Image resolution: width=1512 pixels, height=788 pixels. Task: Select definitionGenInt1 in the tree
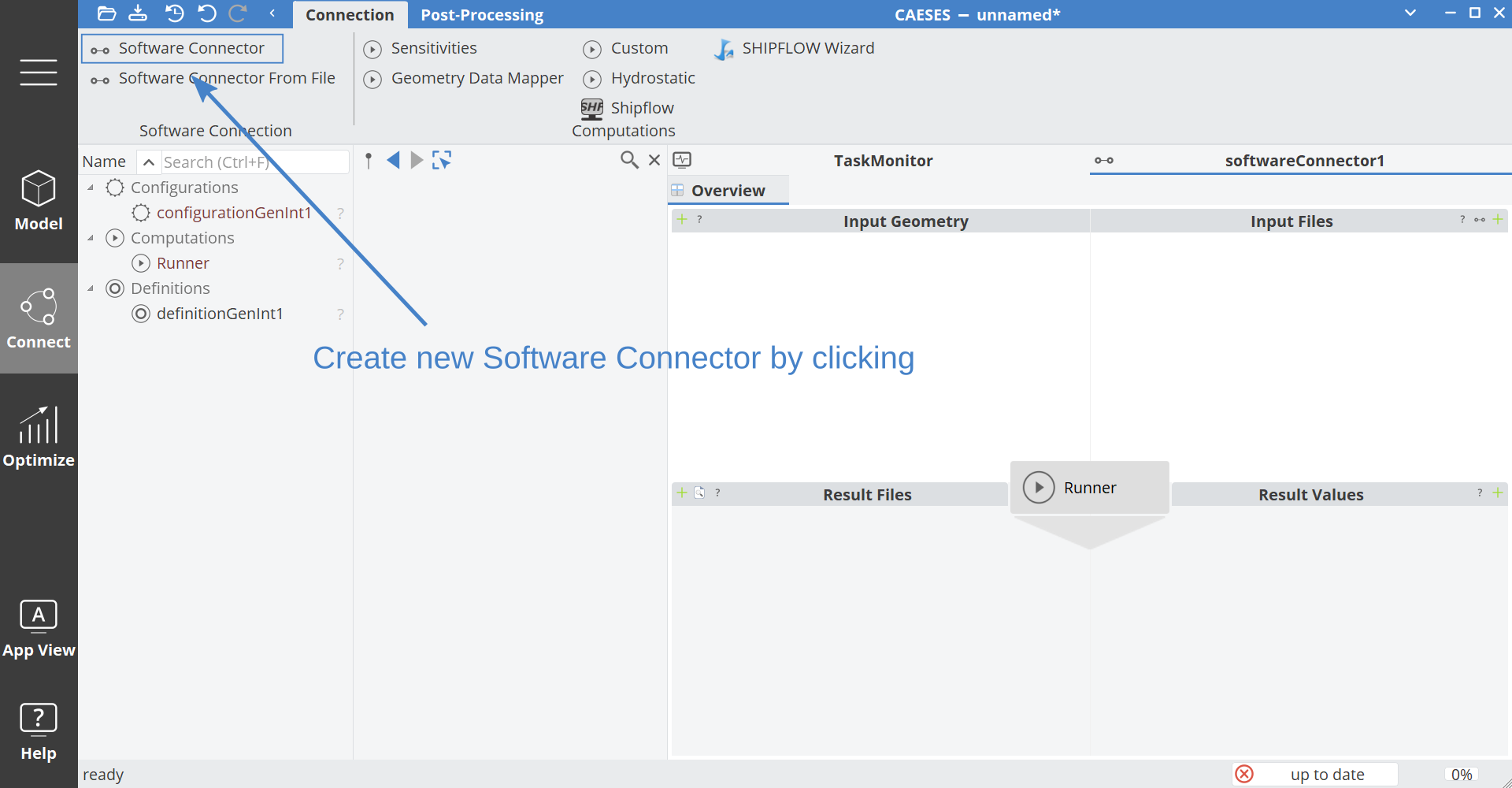[x=220, y=314]
